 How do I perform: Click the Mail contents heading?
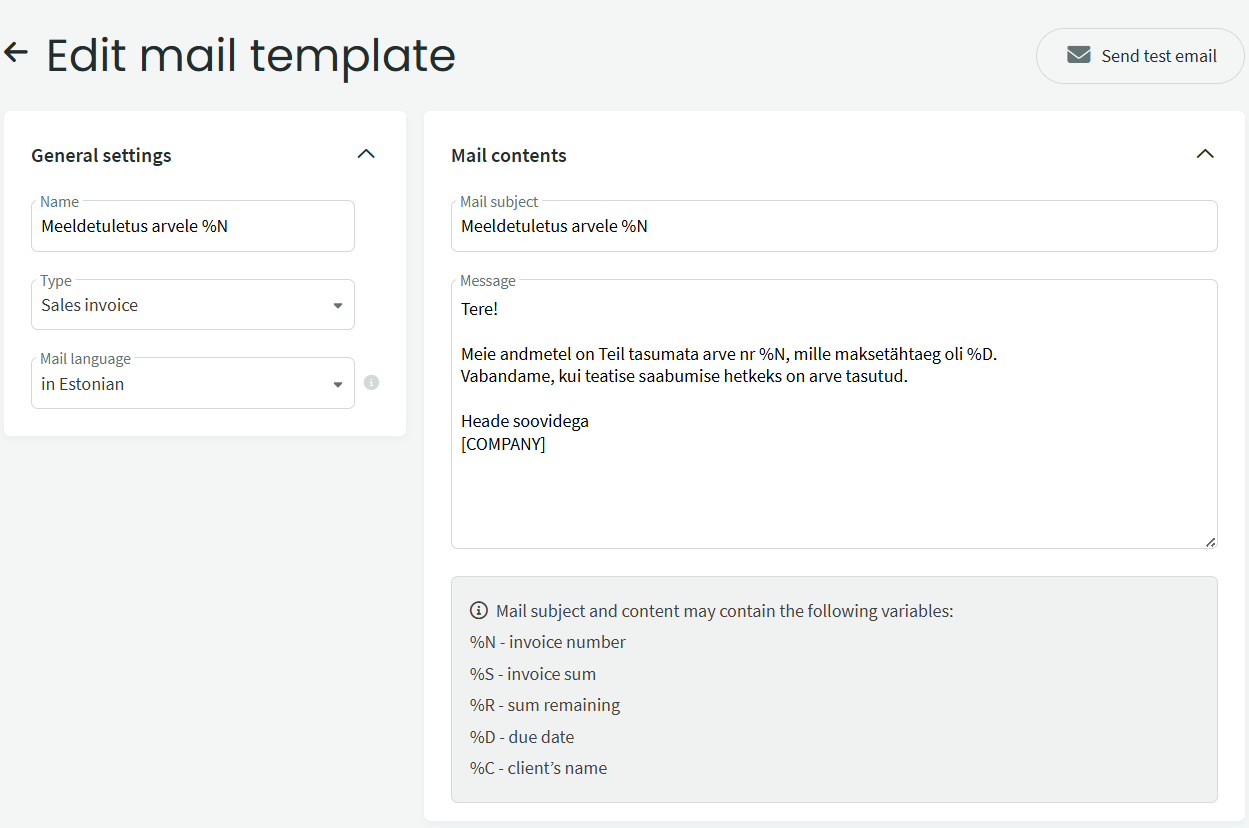pos(509,155)
